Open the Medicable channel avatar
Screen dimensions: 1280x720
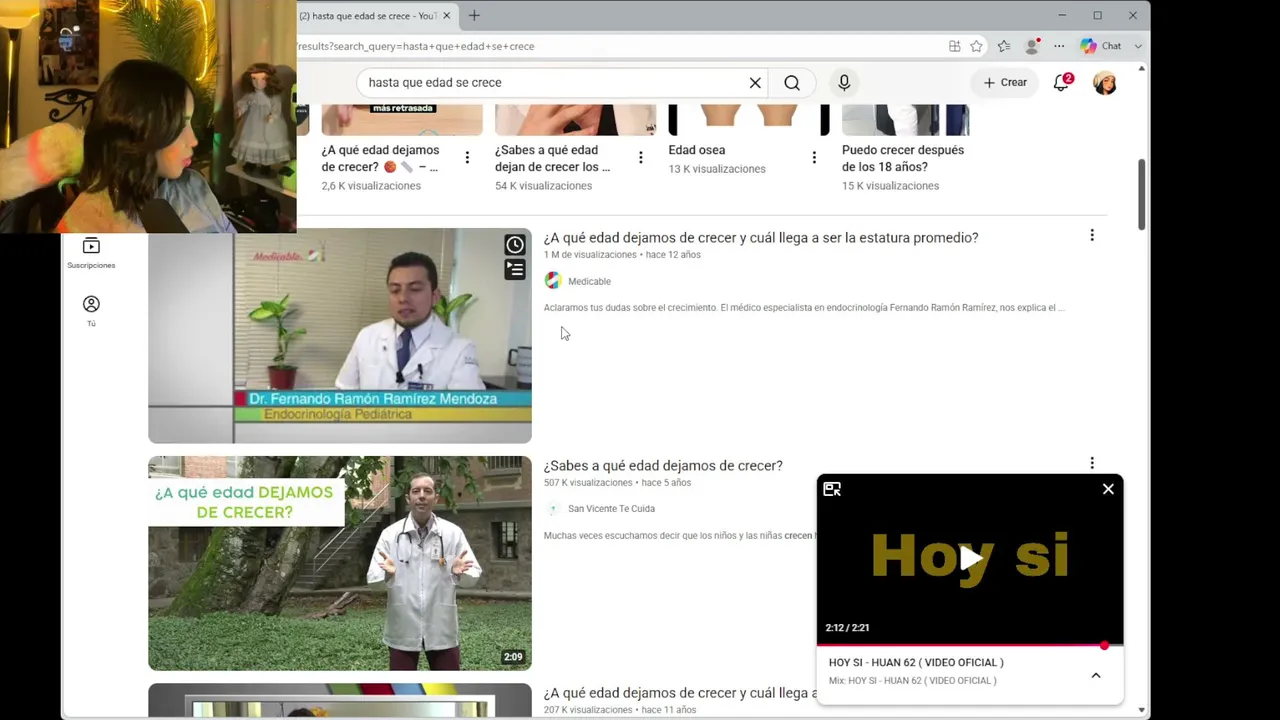click(x=553, y=281)
